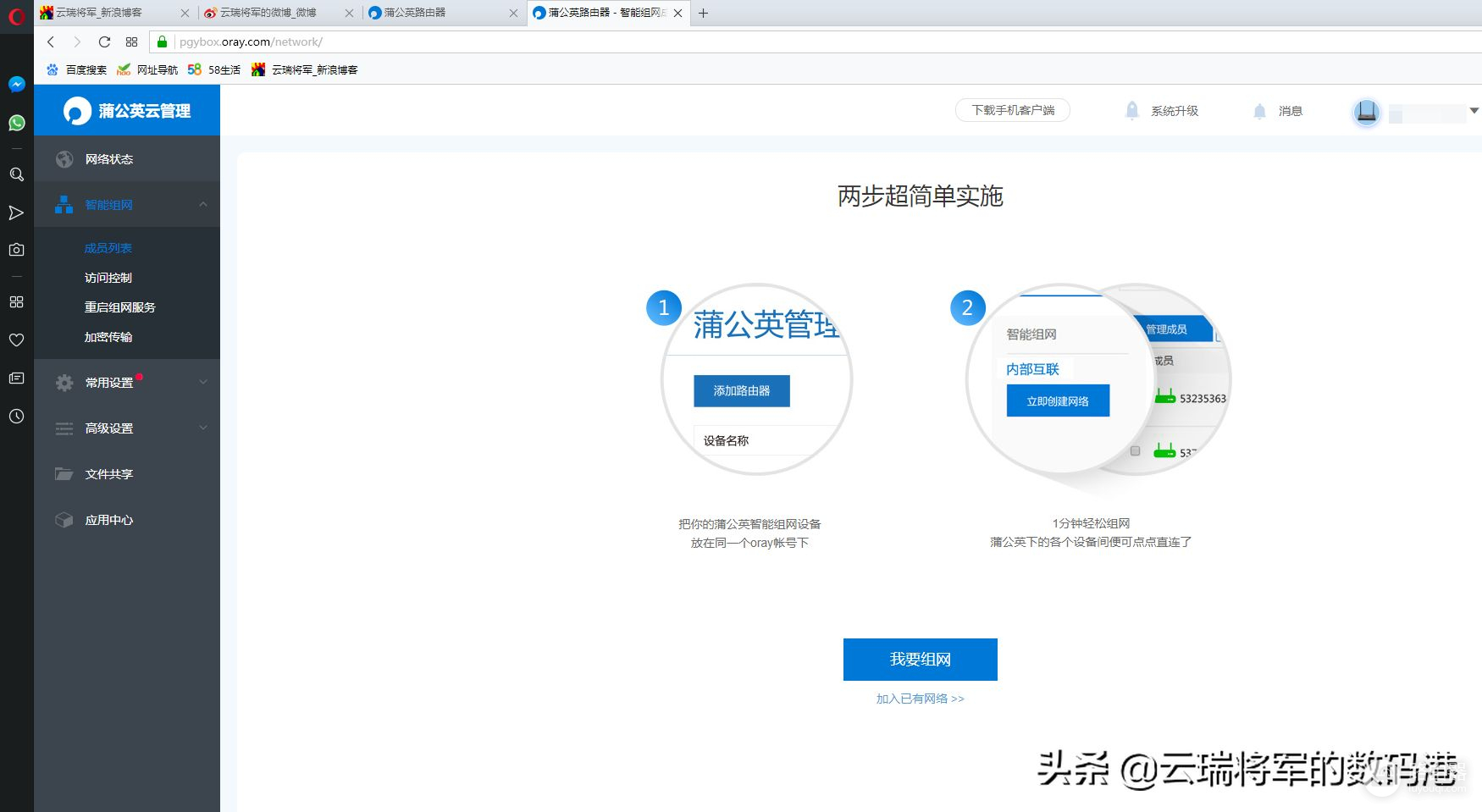Screen dimensions: 1482x812
Task: Click the user router avatar icon
Action: pyautogui.click(x=1366, y=112)
